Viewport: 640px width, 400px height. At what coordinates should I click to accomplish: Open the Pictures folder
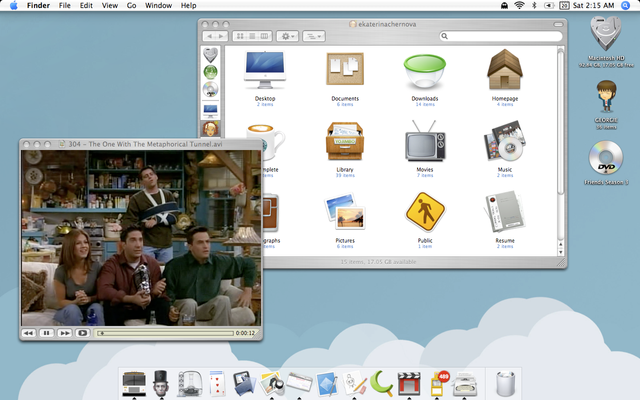(x=345, y=211)
